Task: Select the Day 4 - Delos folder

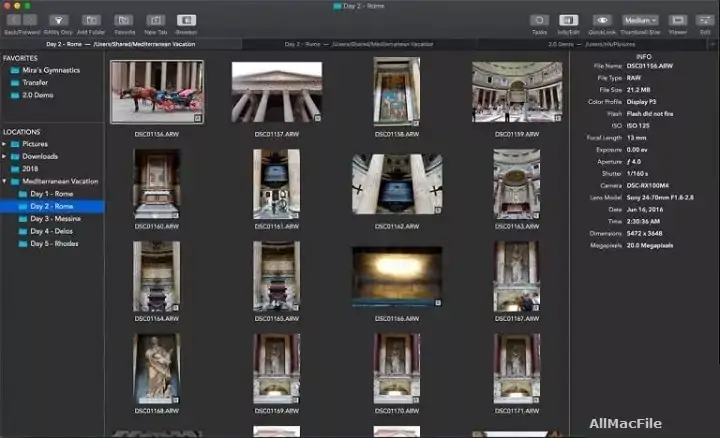Action: tap(51, 231)
